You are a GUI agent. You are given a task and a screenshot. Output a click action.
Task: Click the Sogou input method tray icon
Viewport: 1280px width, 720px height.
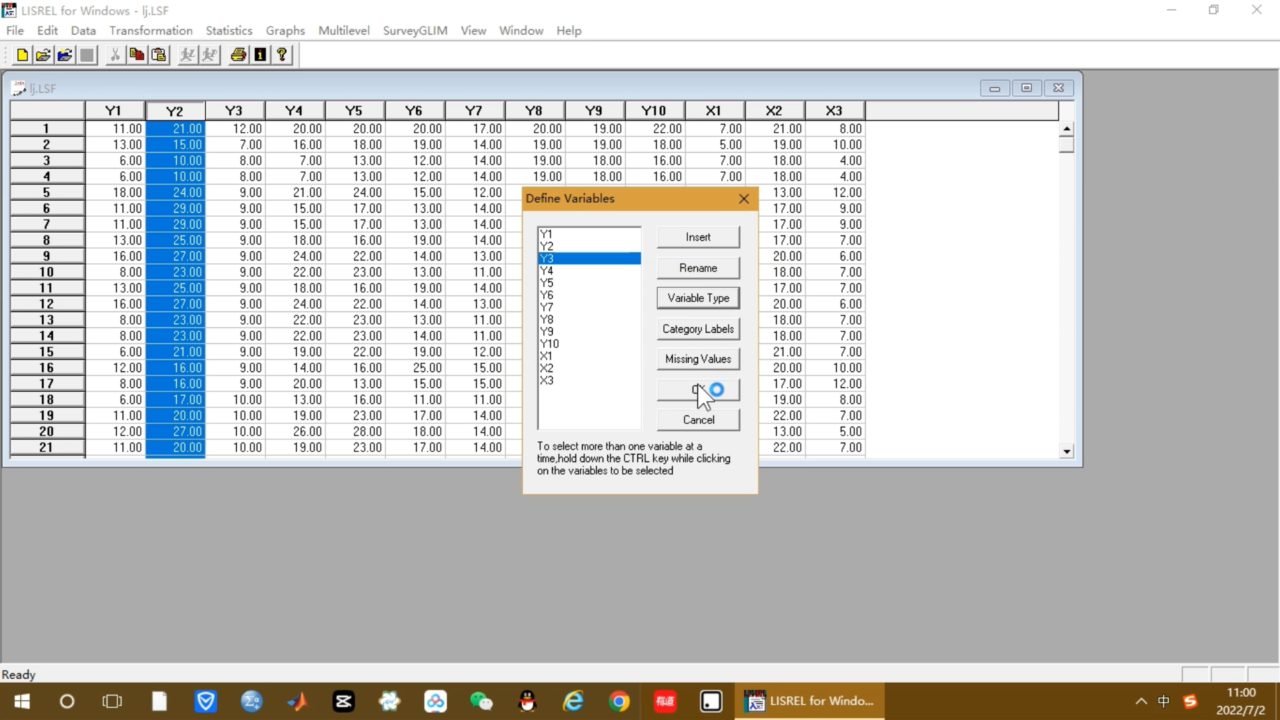[1190, 701]
